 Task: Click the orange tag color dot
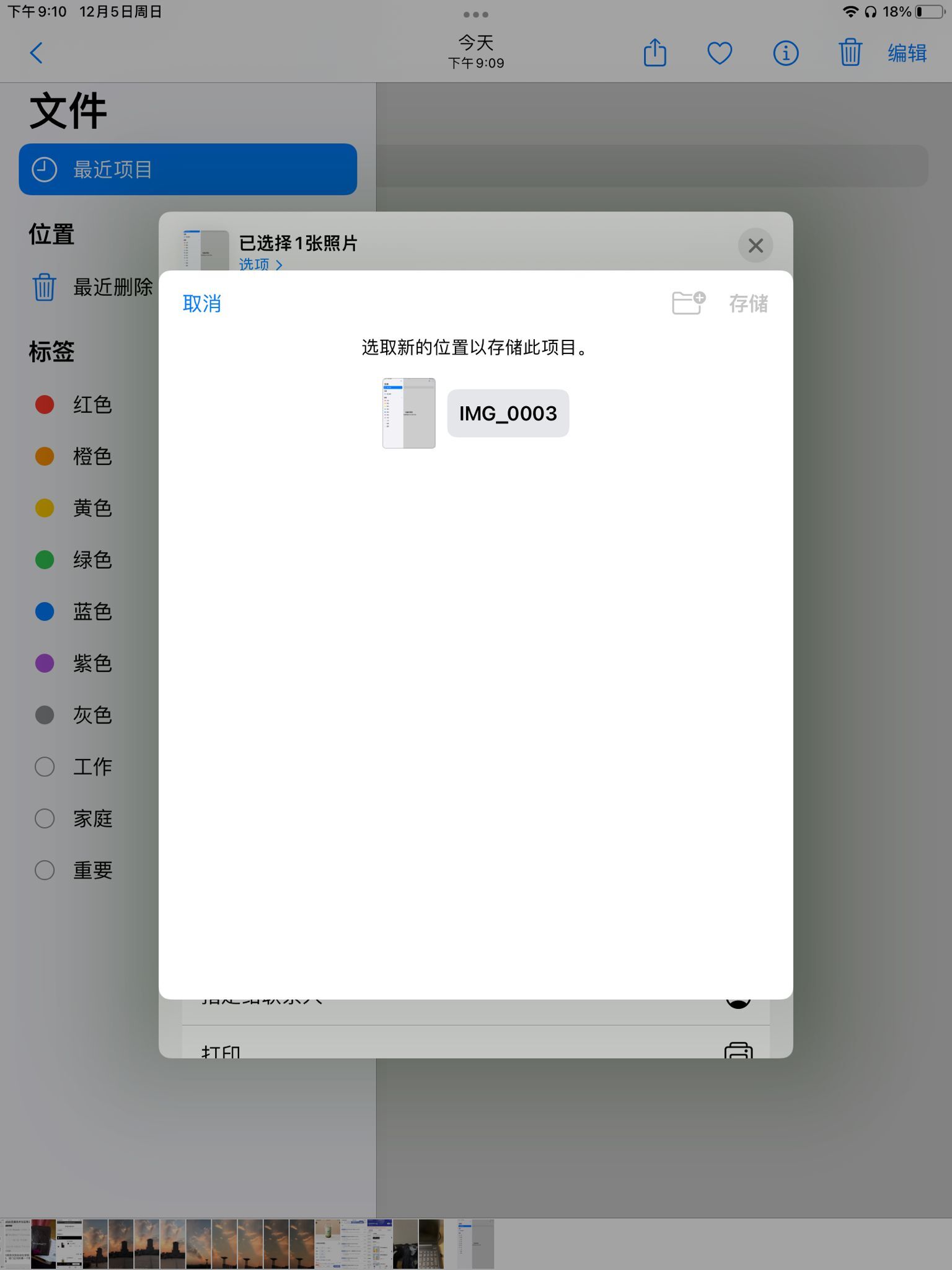click(45, 456)
